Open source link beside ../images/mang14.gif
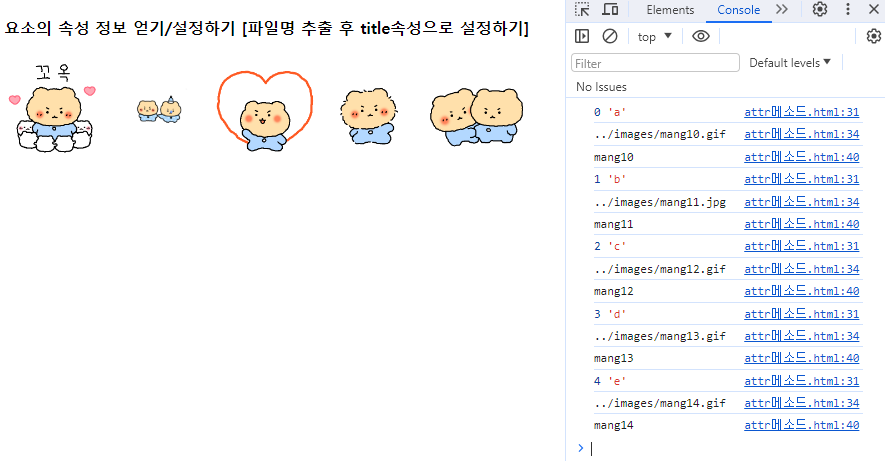Viewport: 885px width, 461px height. [x=801, y=403]
